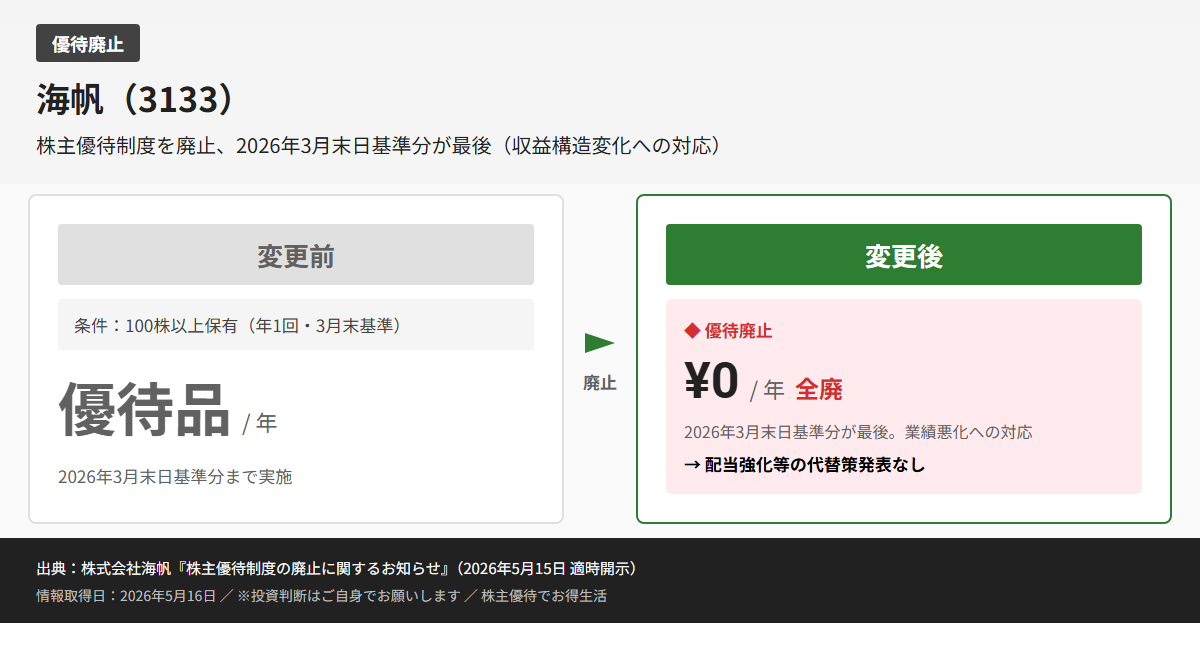Click the large 優待品 text
This screenshot has height=647, width=1200.
145,410
